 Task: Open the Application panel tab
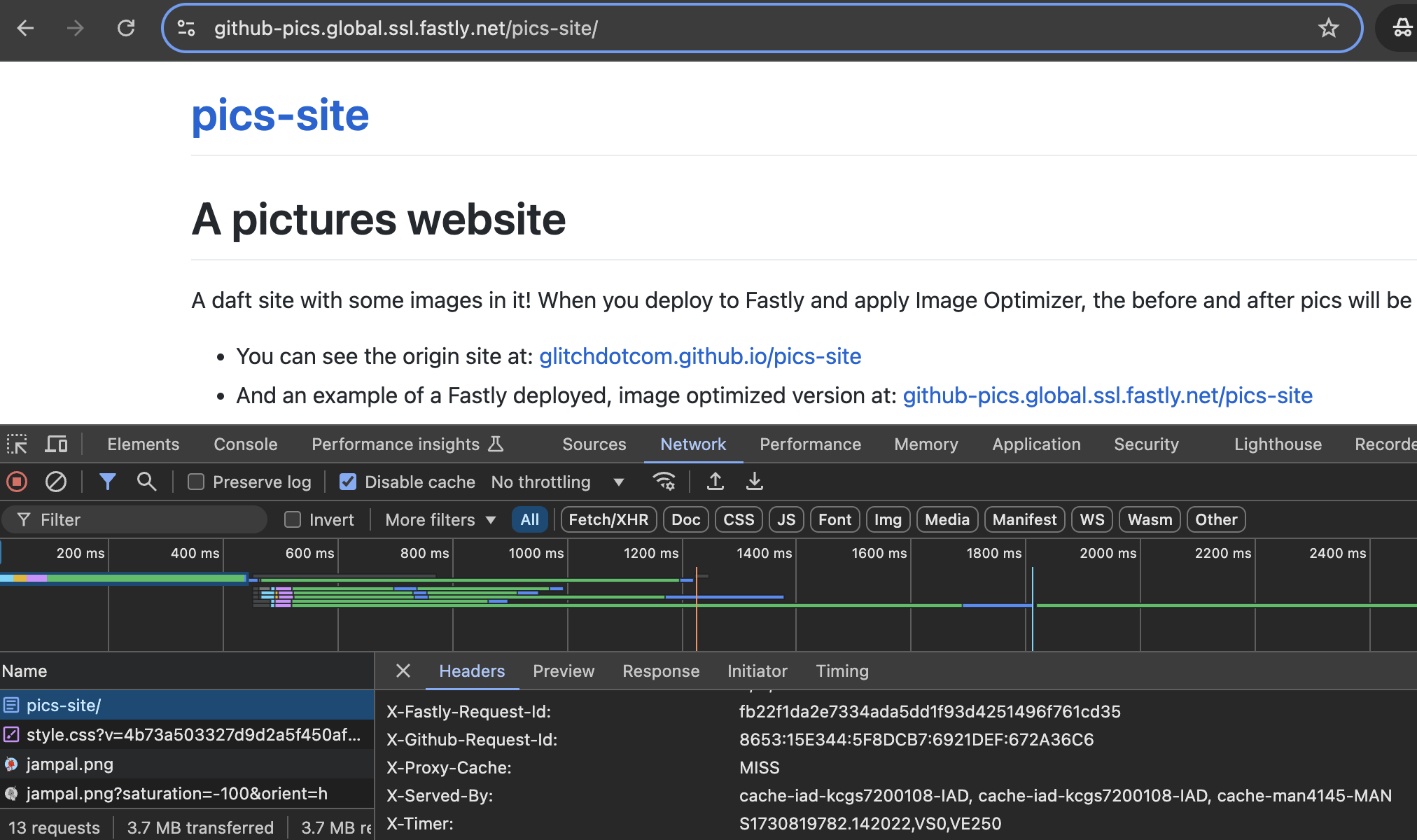(x=1036, y=444)
